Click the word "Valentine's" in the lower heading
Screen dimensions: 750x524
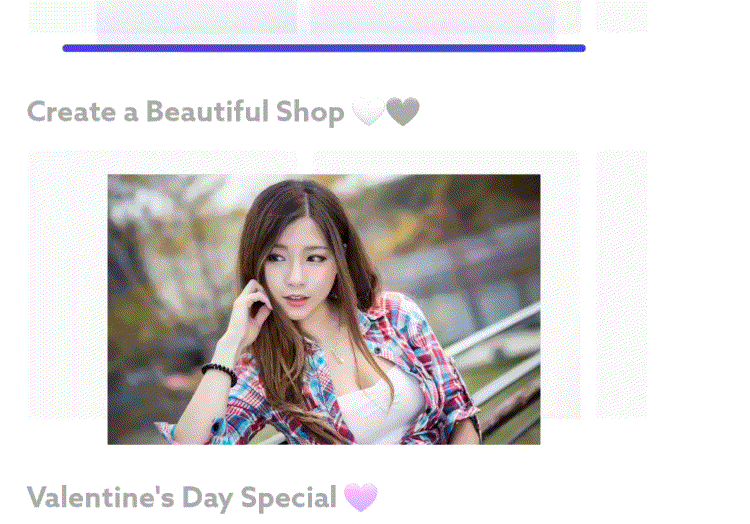pyautogui.click(x=101, y=497)
